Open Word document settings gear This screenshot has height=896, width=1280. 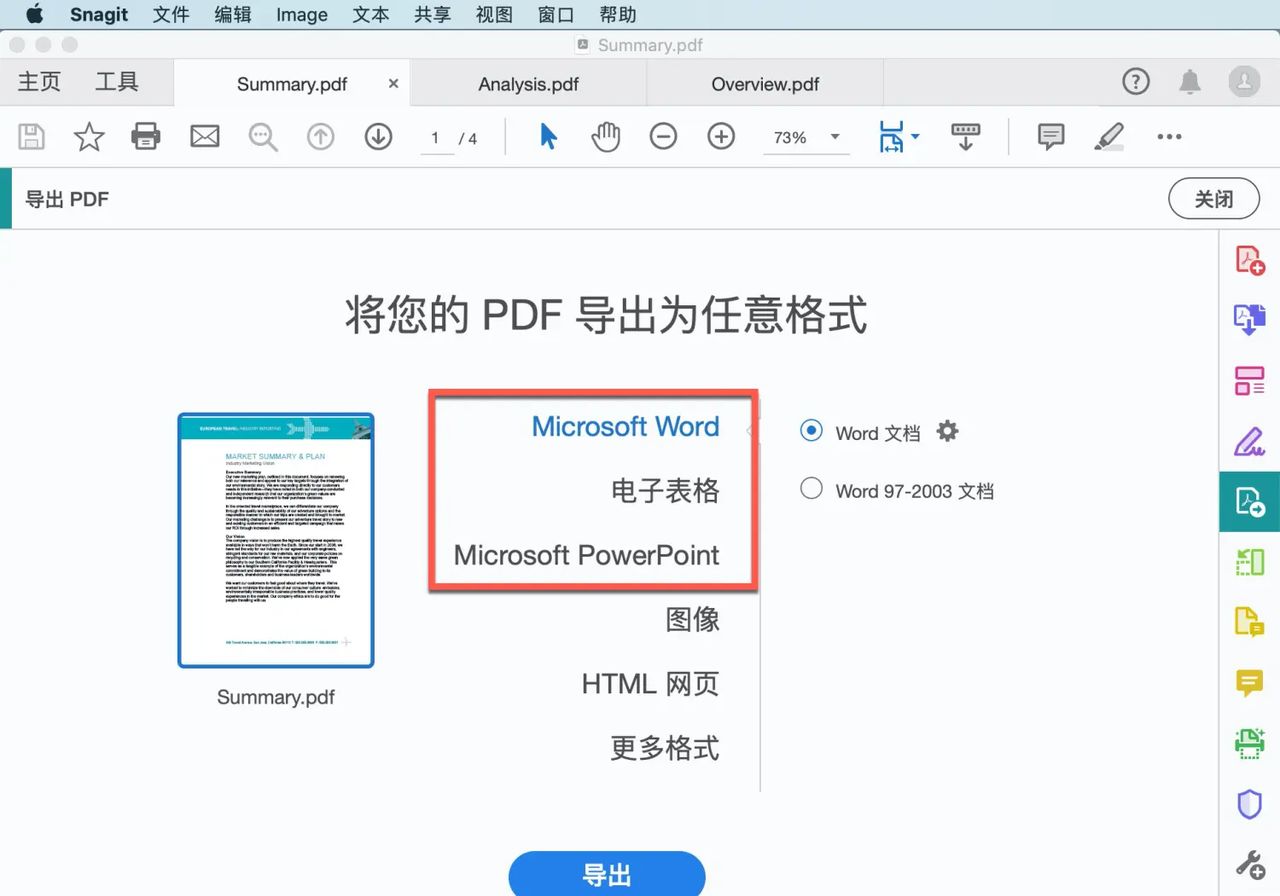tap(947, 431)
